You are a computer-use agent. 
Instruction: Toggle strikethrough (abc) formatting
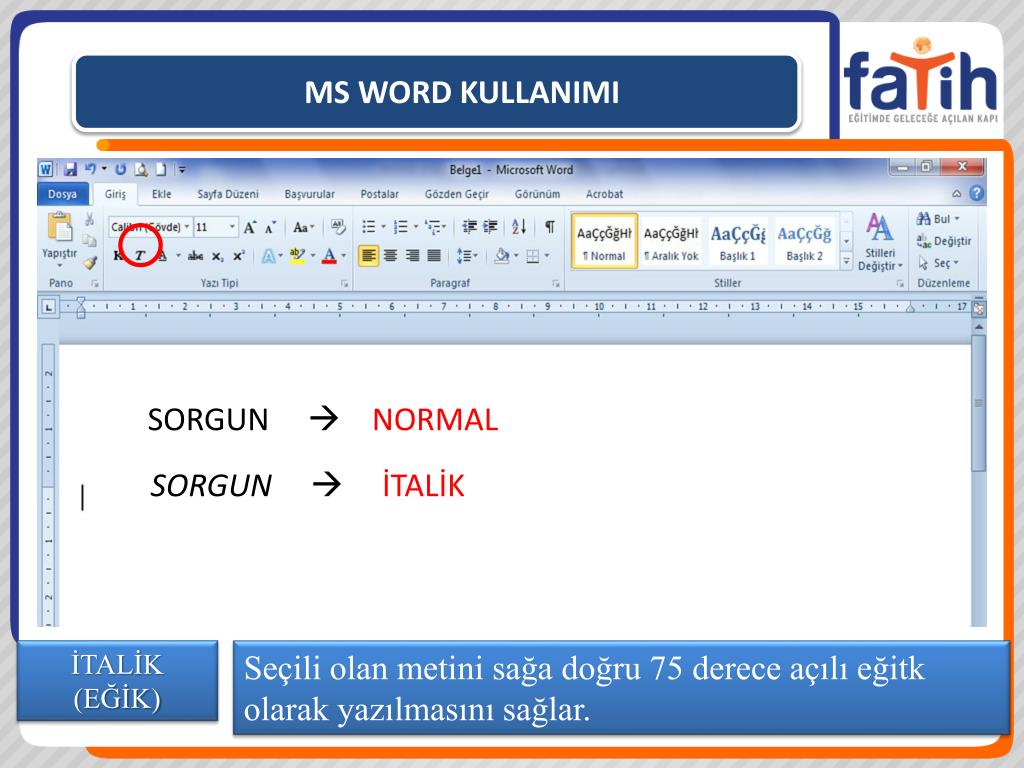pyautogui.click(x=195, y=256)
